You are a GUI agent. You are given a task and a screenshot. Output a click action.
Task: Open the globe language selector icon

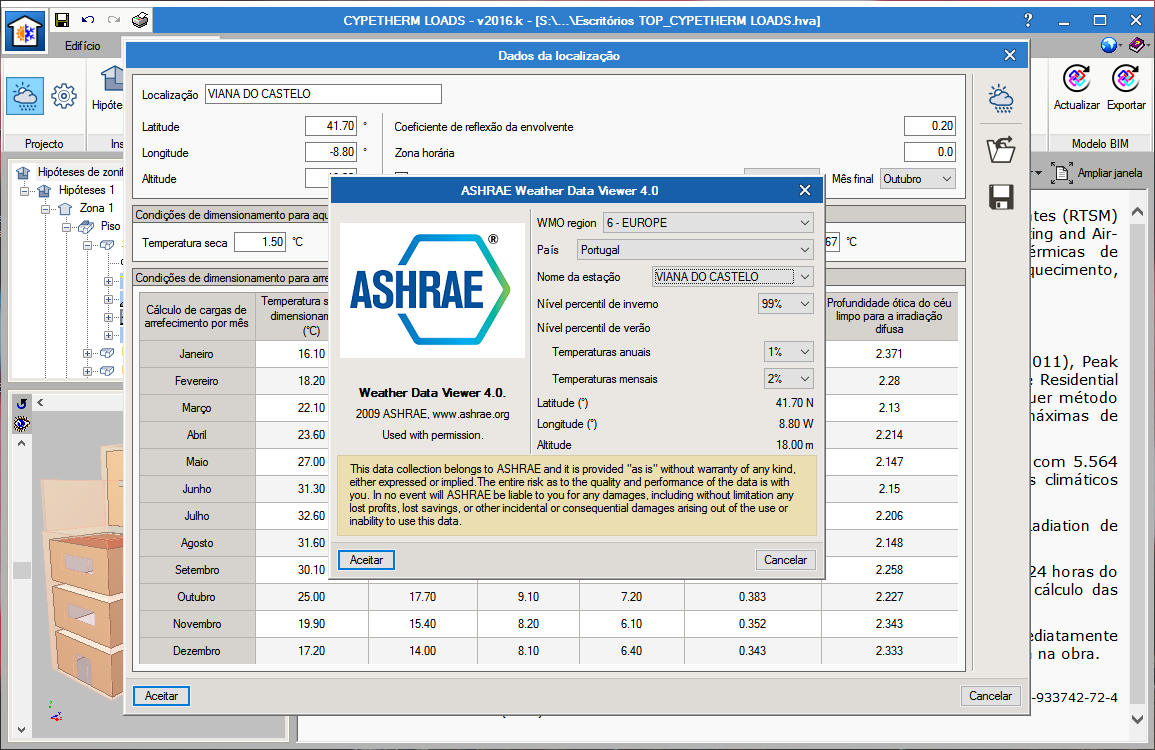(1109, 46)
